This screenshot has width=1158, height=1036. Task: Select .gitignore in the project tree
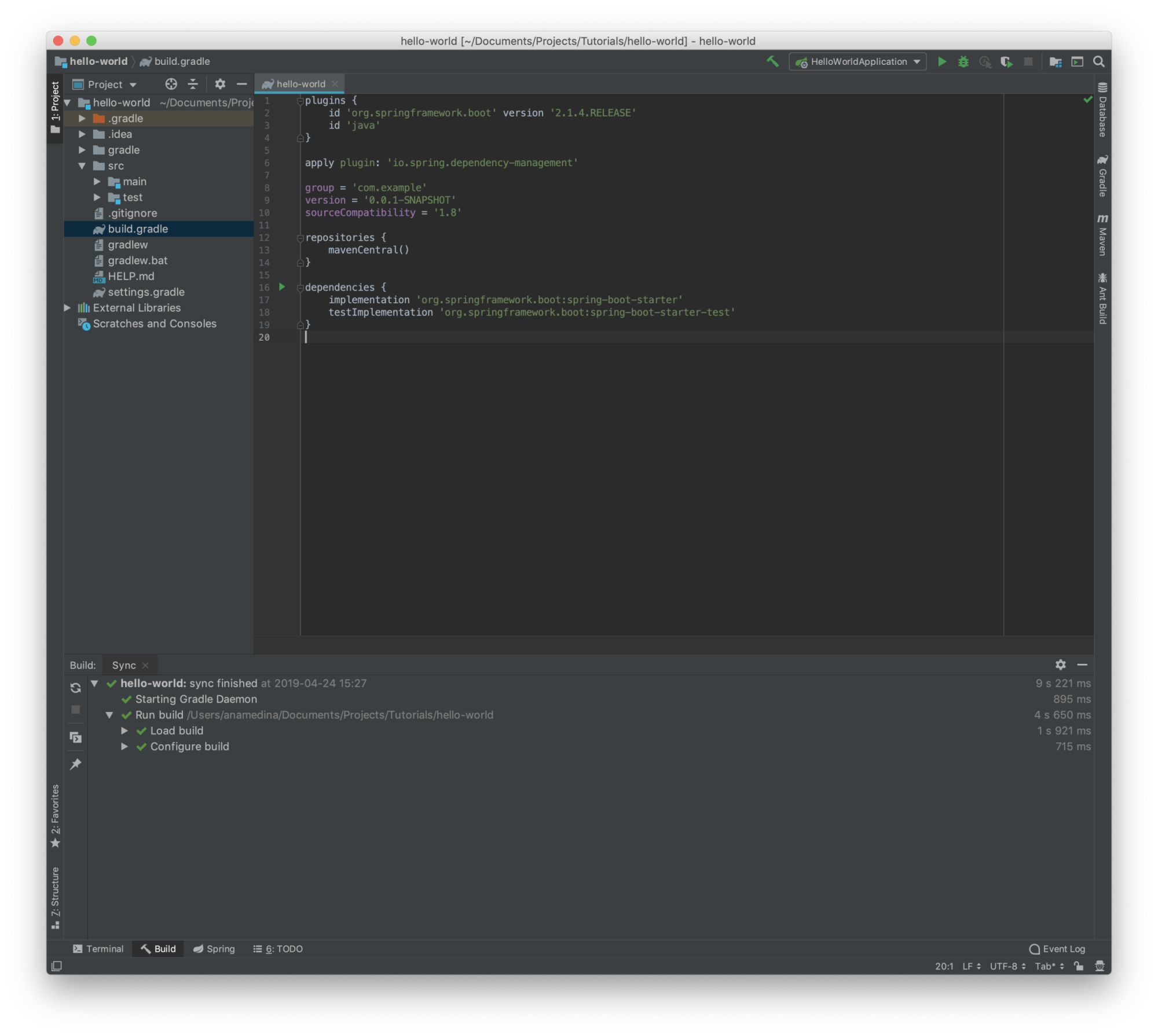159,213
